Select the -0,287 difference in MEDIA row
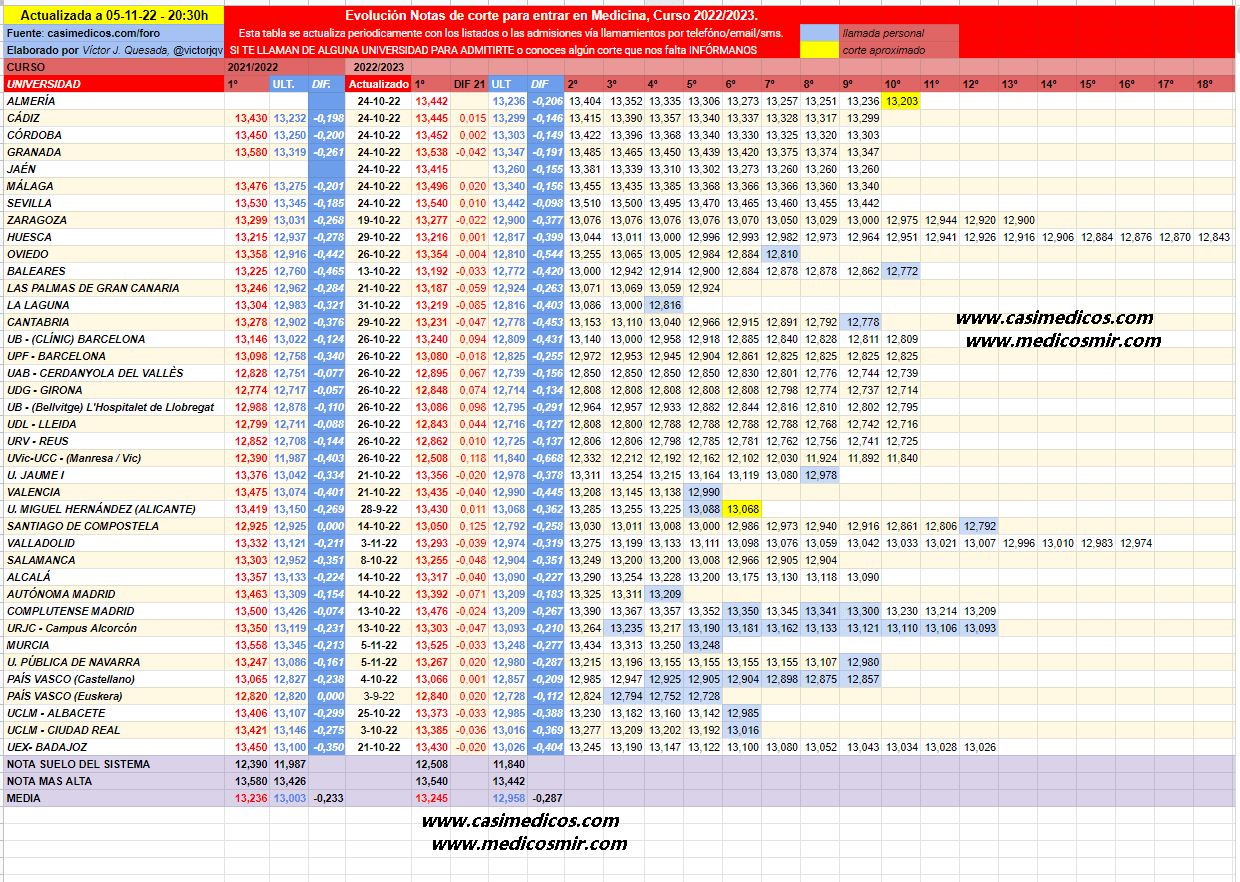The width and height of the screenshot is (1240, 882). click(546, 798)
